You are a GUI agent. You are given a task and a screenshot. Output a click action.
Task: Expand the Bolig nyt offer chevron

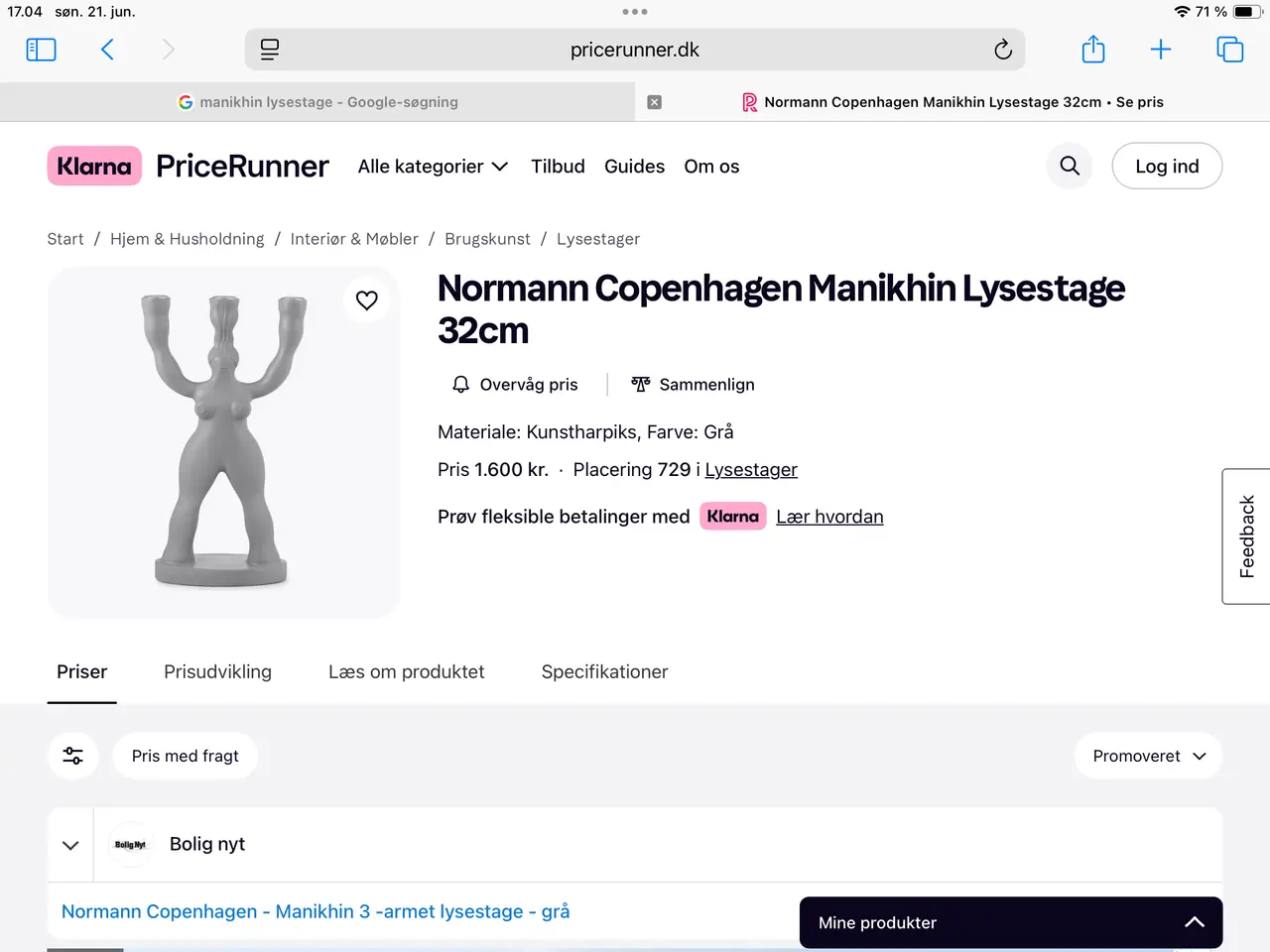tap(70, 845)
